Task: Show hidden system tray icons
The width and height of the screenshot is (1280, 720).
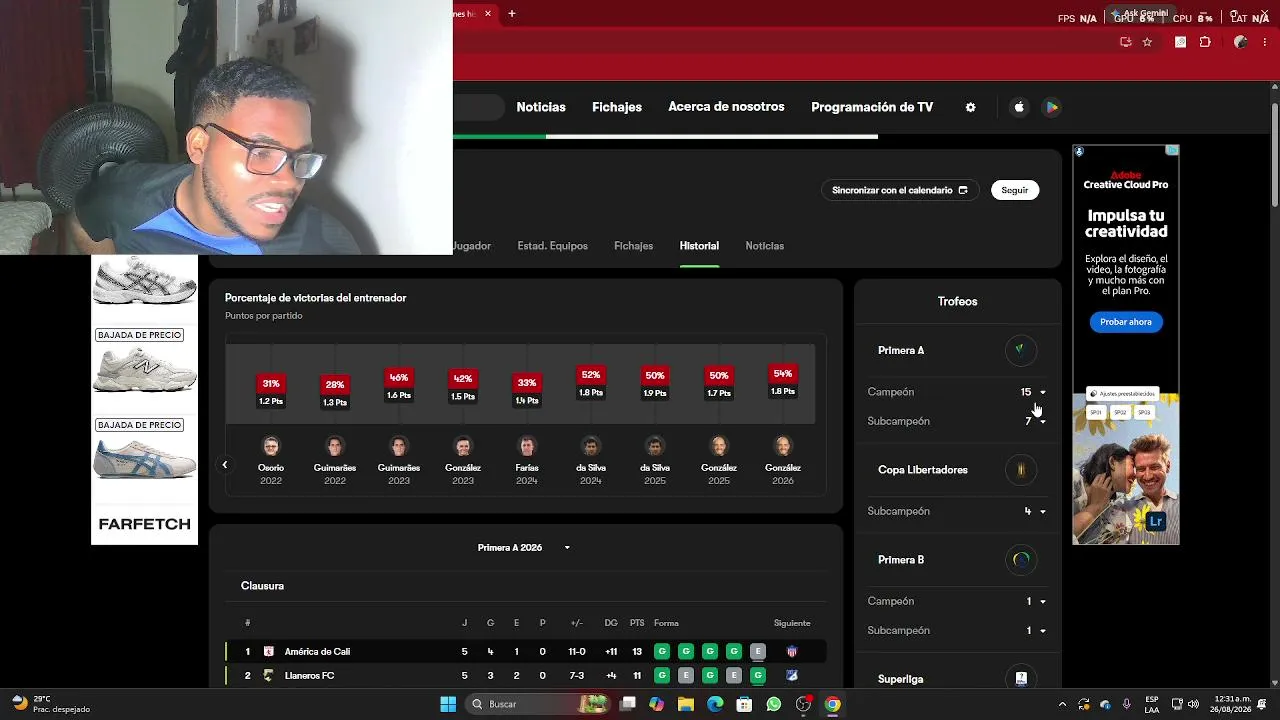Action: 1062,704
